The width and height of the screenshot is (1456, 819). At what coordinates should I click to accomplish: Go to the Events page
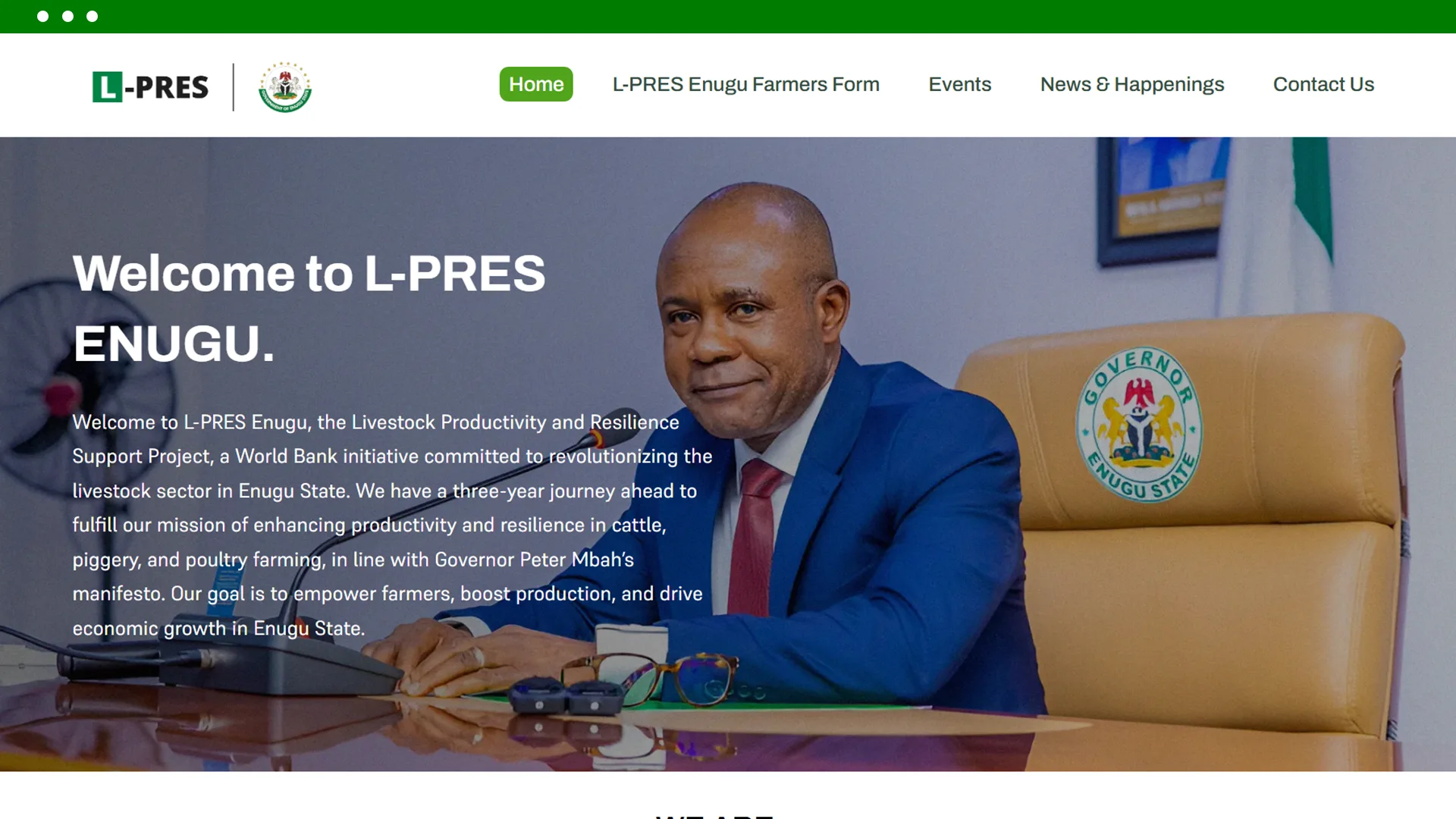click(960, 84)
